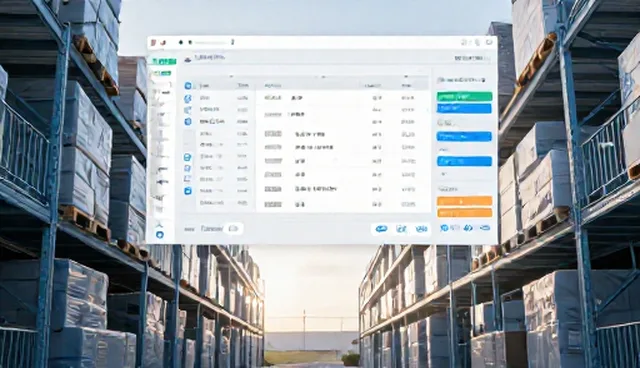The width and height of the screenshot is (640, 368).
Task: Click the white pill button at footer left
Action: pyautogui.click(x=233, y=228)
